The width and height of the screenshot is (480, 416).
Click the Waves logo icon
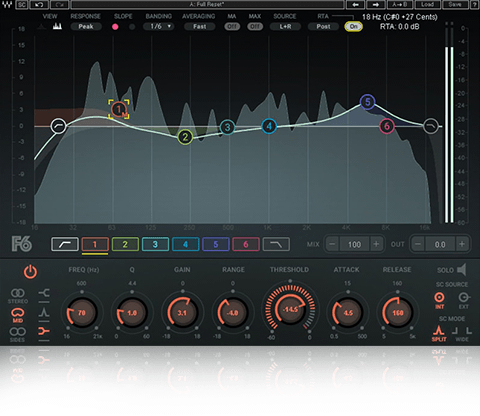coord(7,4)
